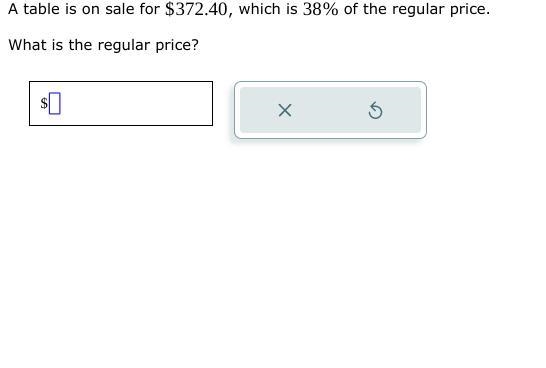Click the 38% value in the question
The image size is (546, 368).
coord(320,9)
